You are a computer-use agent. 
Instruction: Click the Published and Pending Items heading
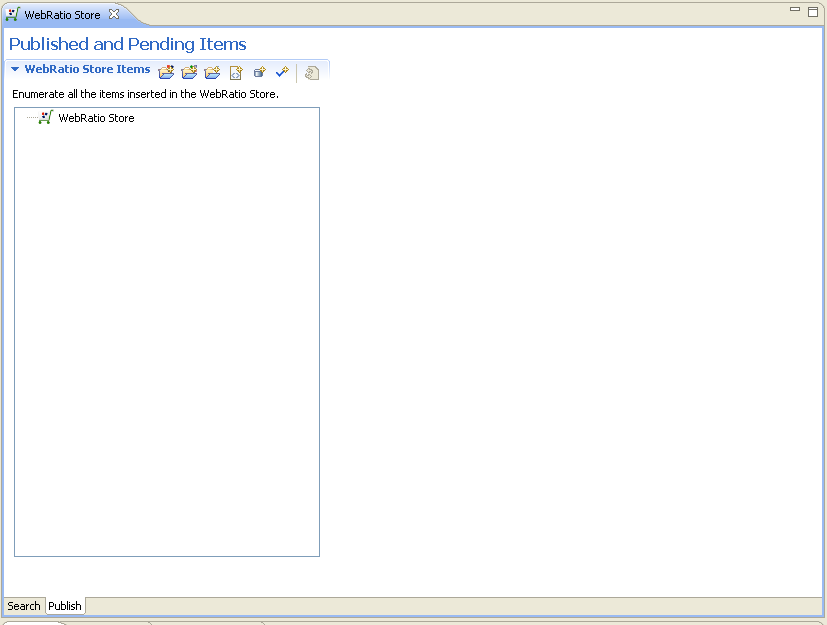(128, 44)
